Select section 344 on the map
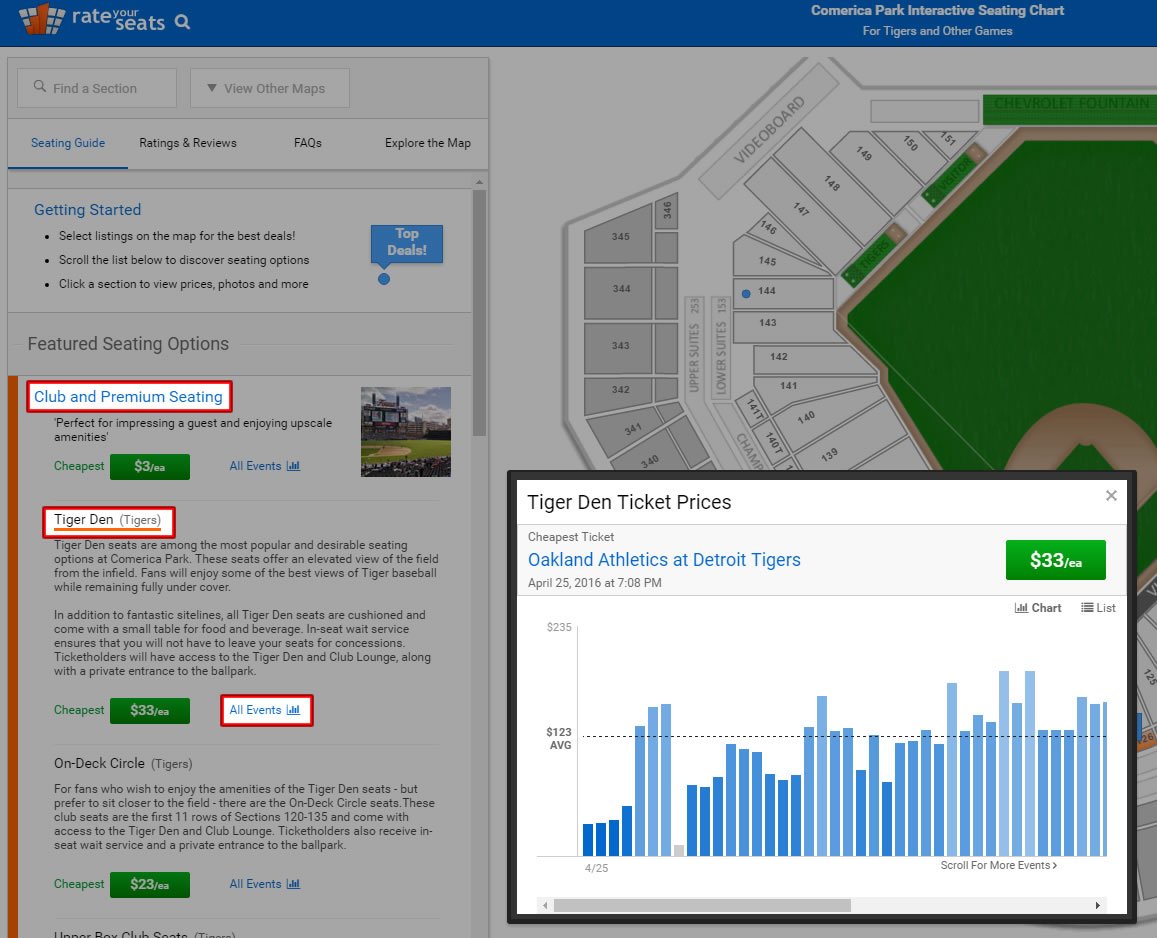Viewport: 1157px width, 938px height. tap(619, 292)
